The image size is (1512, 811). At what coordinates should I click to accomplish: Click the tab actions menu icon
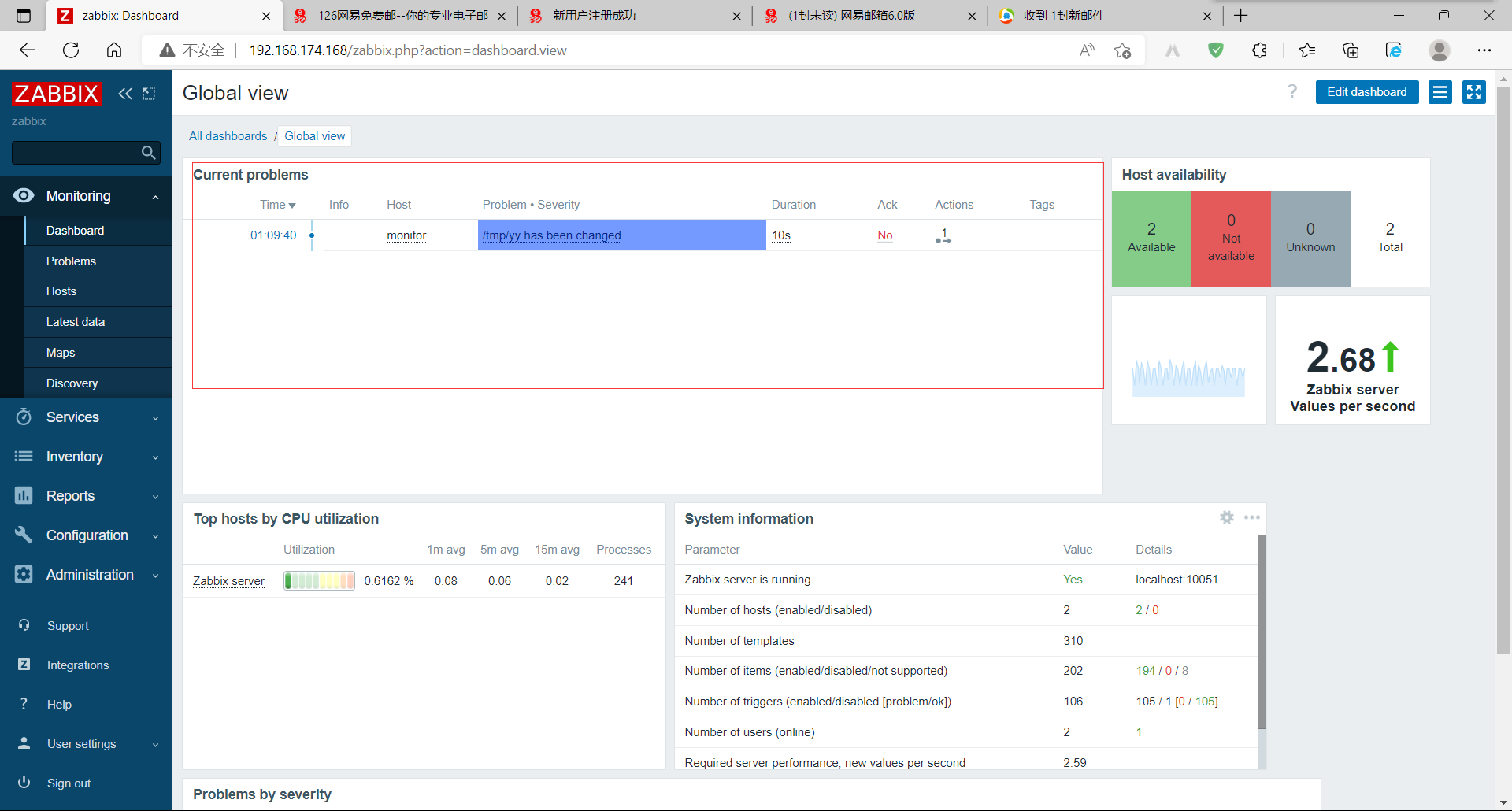pos(23,16)
